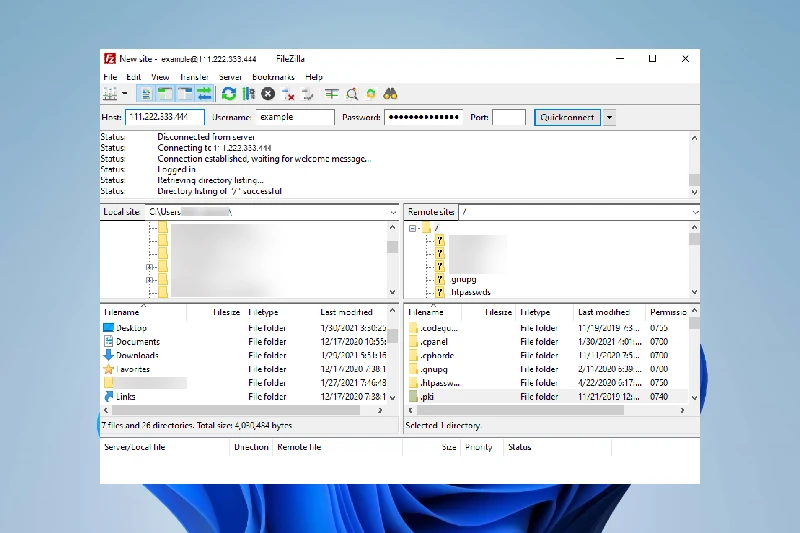Screen dimensions: 800x533
Task: Collapse the remote root folder tree node
Action: click(413, 228)
